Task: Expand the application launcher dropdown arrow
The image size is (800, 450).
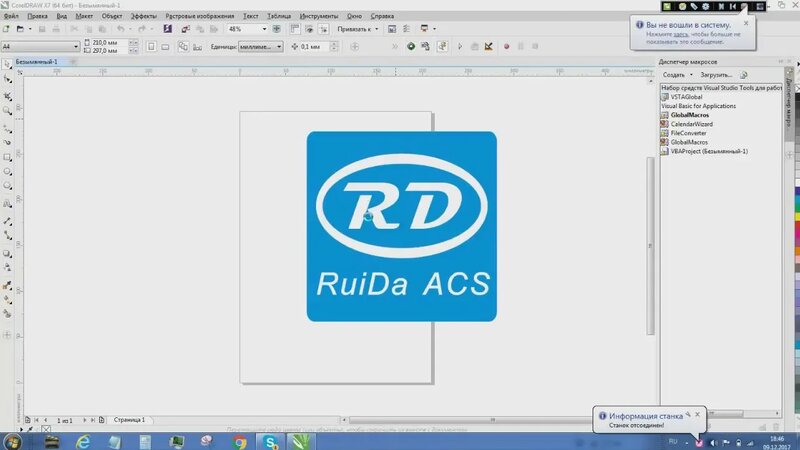Action: (x=434, y=29)
